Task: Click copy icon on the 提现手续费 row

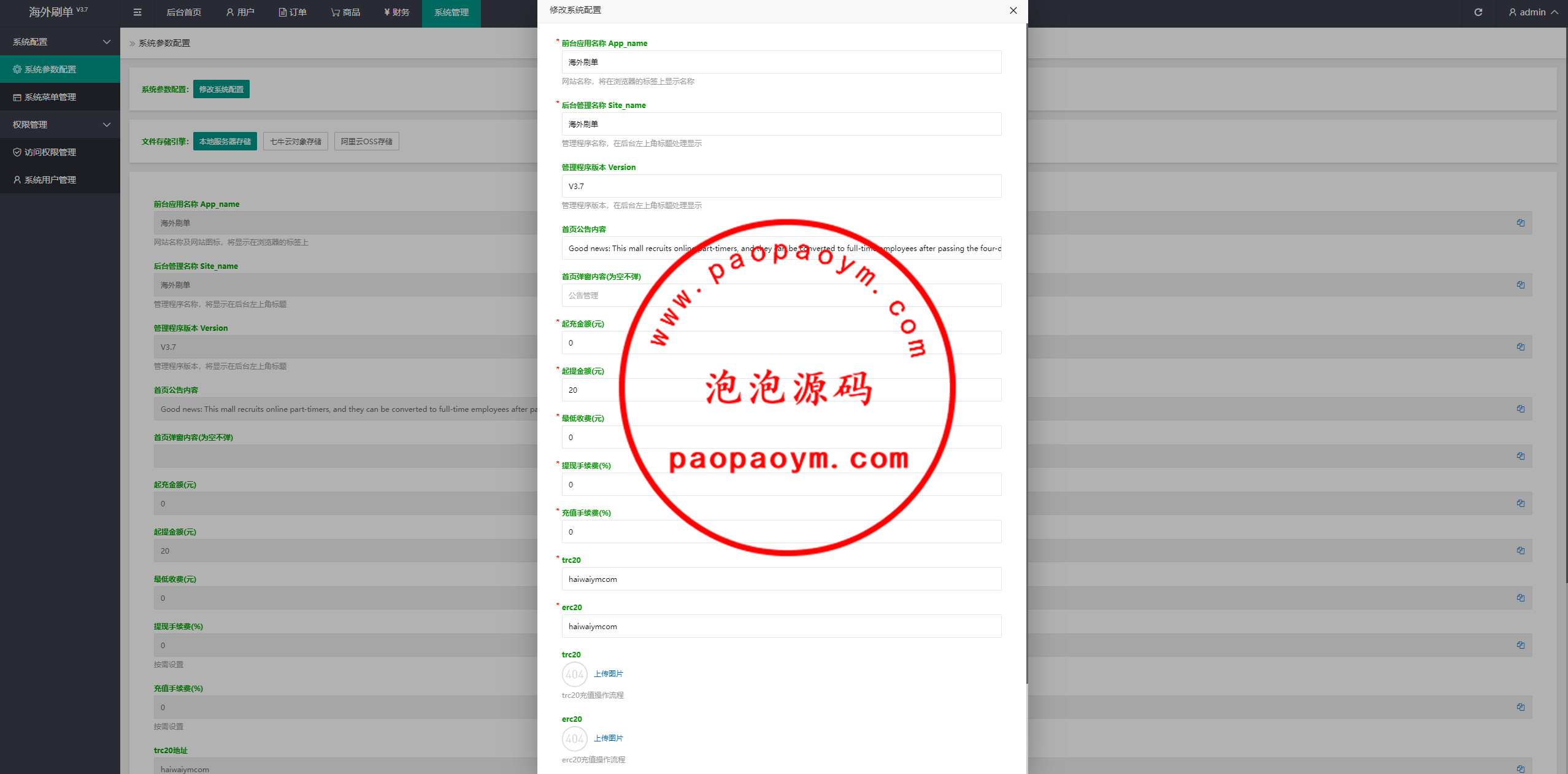Action: (x=1521, y=645)
